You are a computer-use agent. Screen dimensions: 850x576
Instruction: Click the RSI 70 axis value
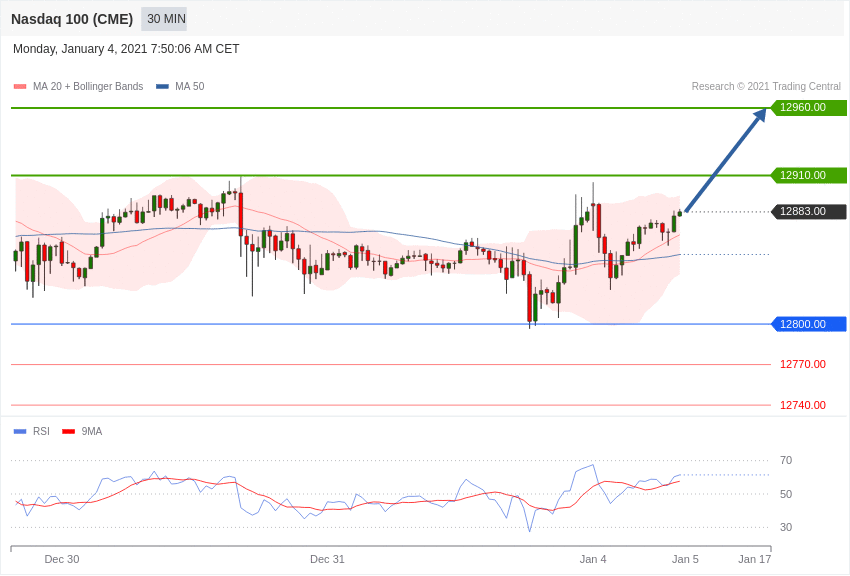coord(785,461)
